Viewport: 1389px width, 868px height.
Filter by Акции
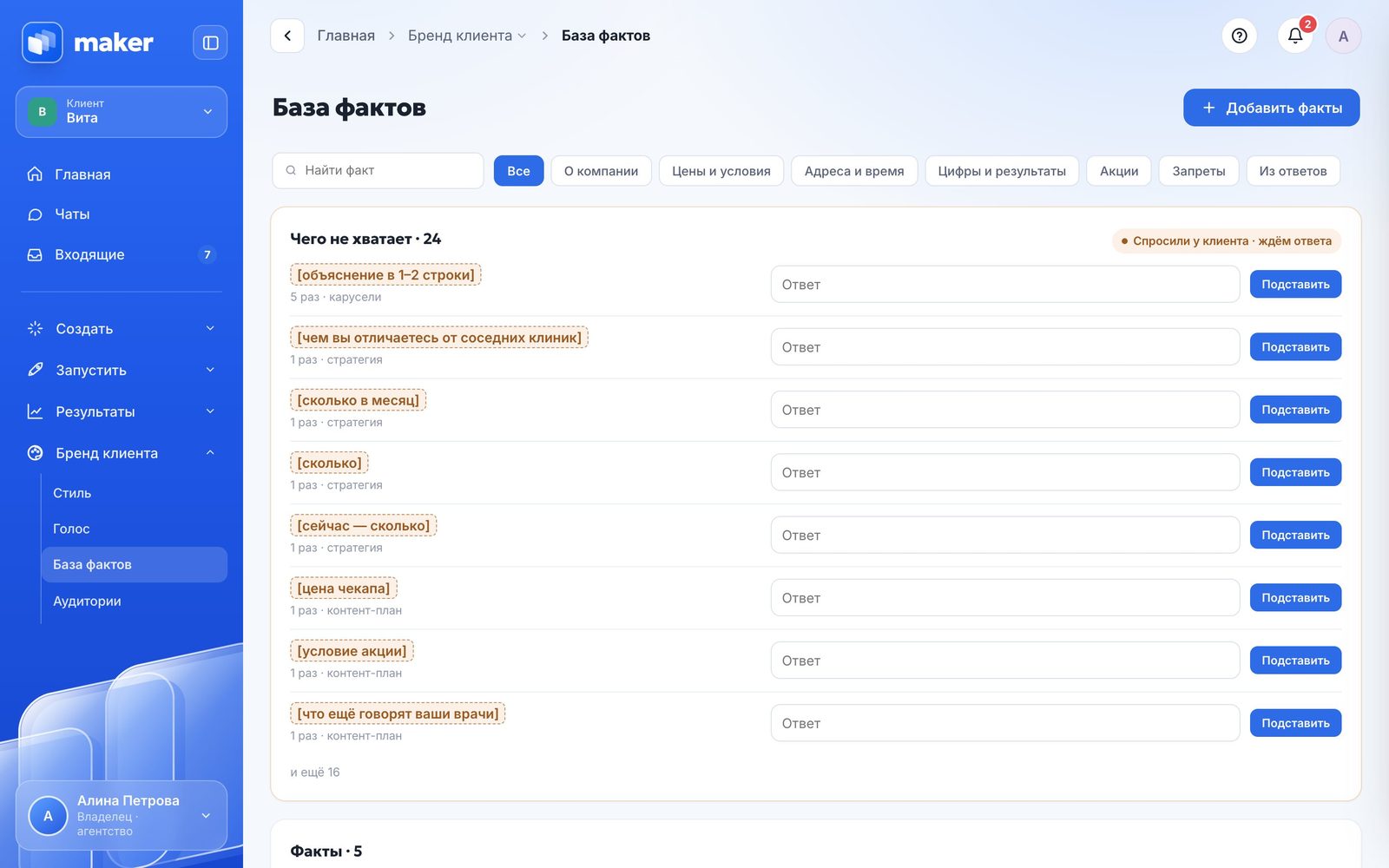click(x=1119, y=171)
